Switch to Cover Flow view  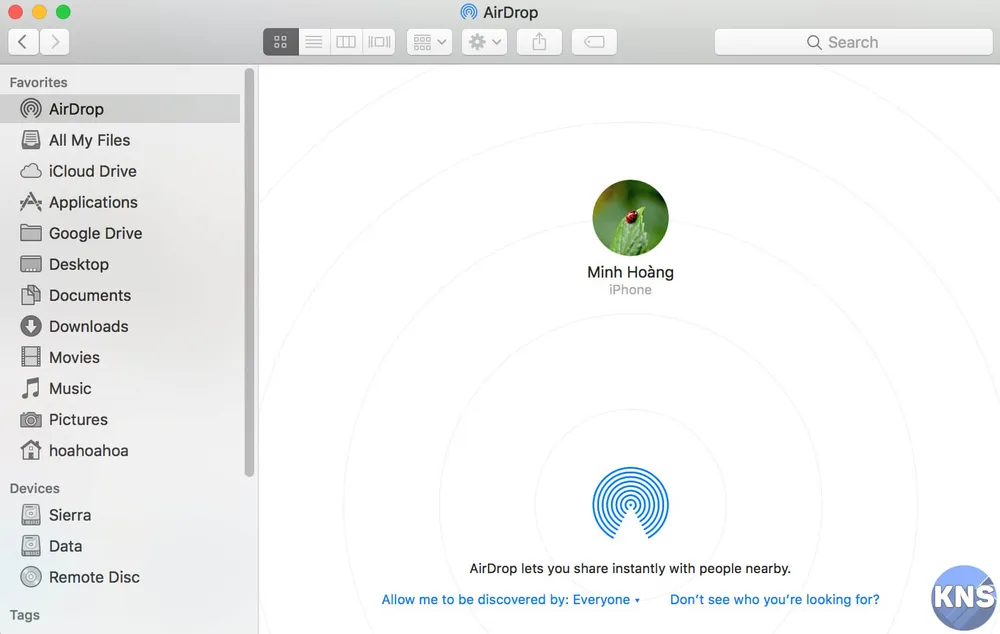click(378, 41)
